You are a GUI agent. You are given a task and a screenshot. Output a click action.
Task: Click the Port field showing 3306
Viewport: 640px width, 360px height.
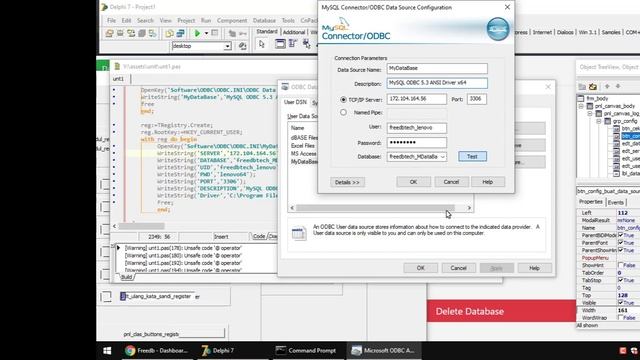[x=476, y=99]
